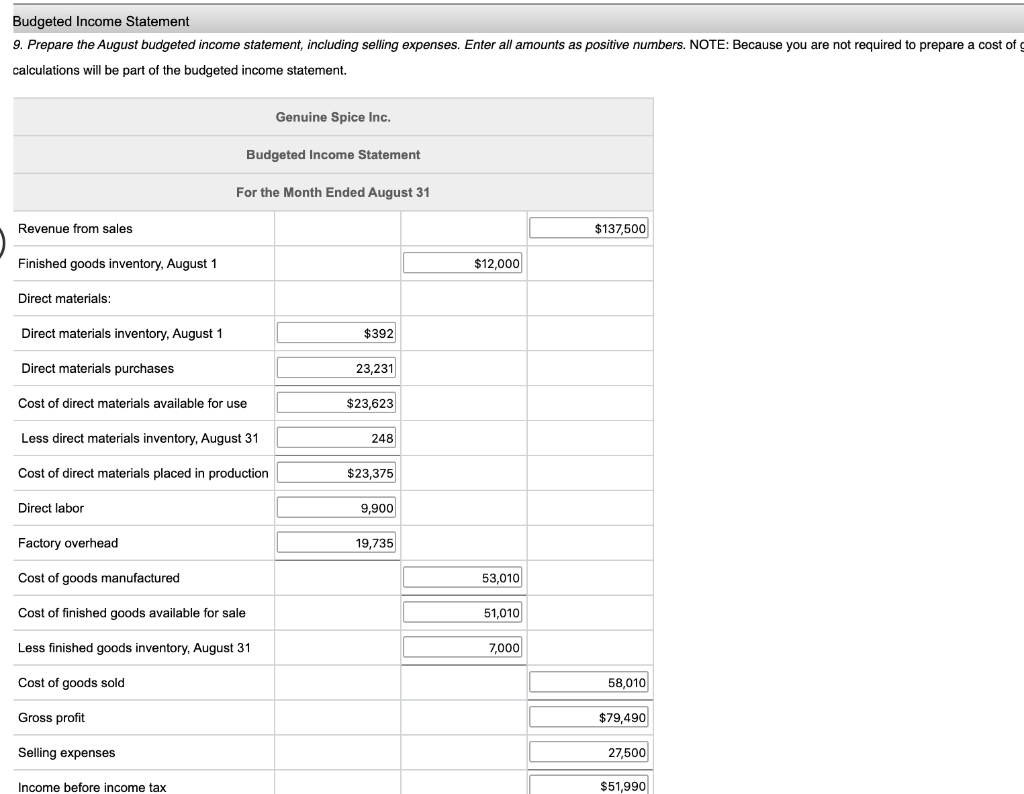Viewport: 1024px width, 794px height.
Task: Click the Selling expenses amount field
Action: click(x=589, y=751)
